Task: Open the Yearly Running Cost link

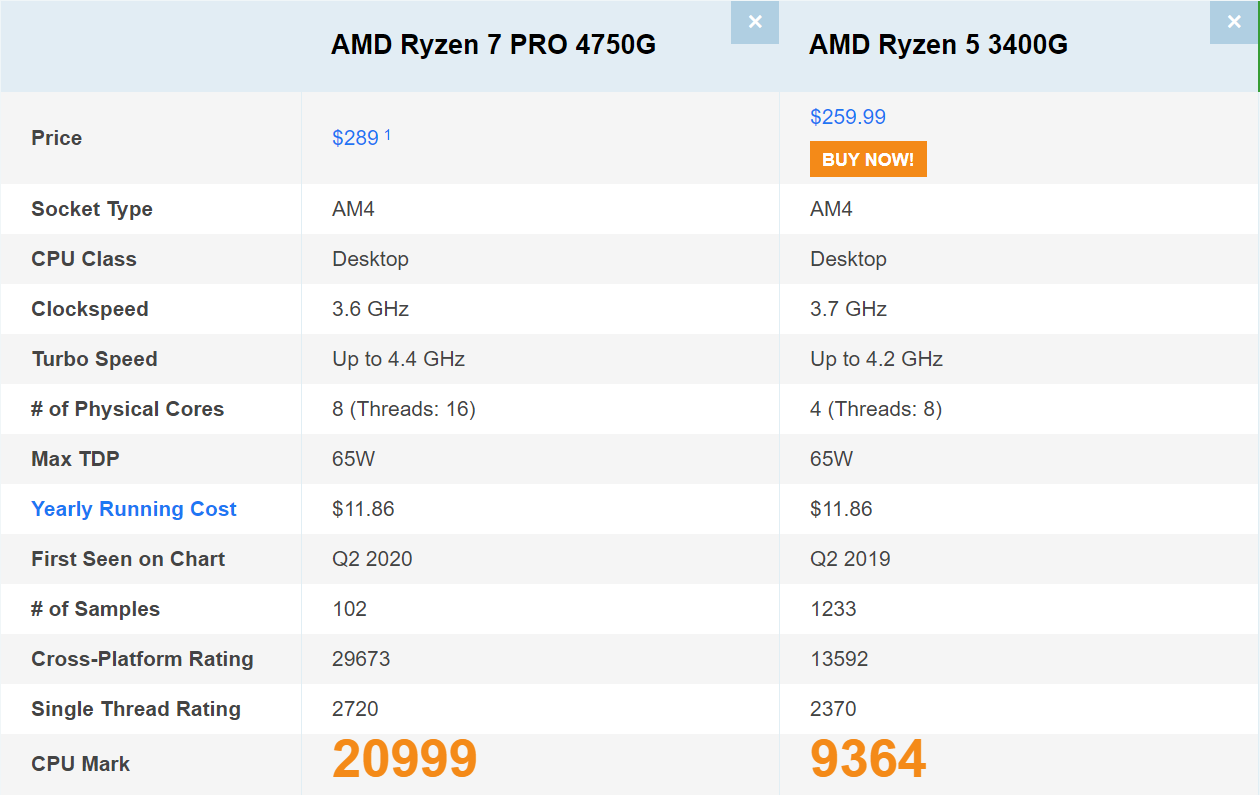Action: point(134,509)
